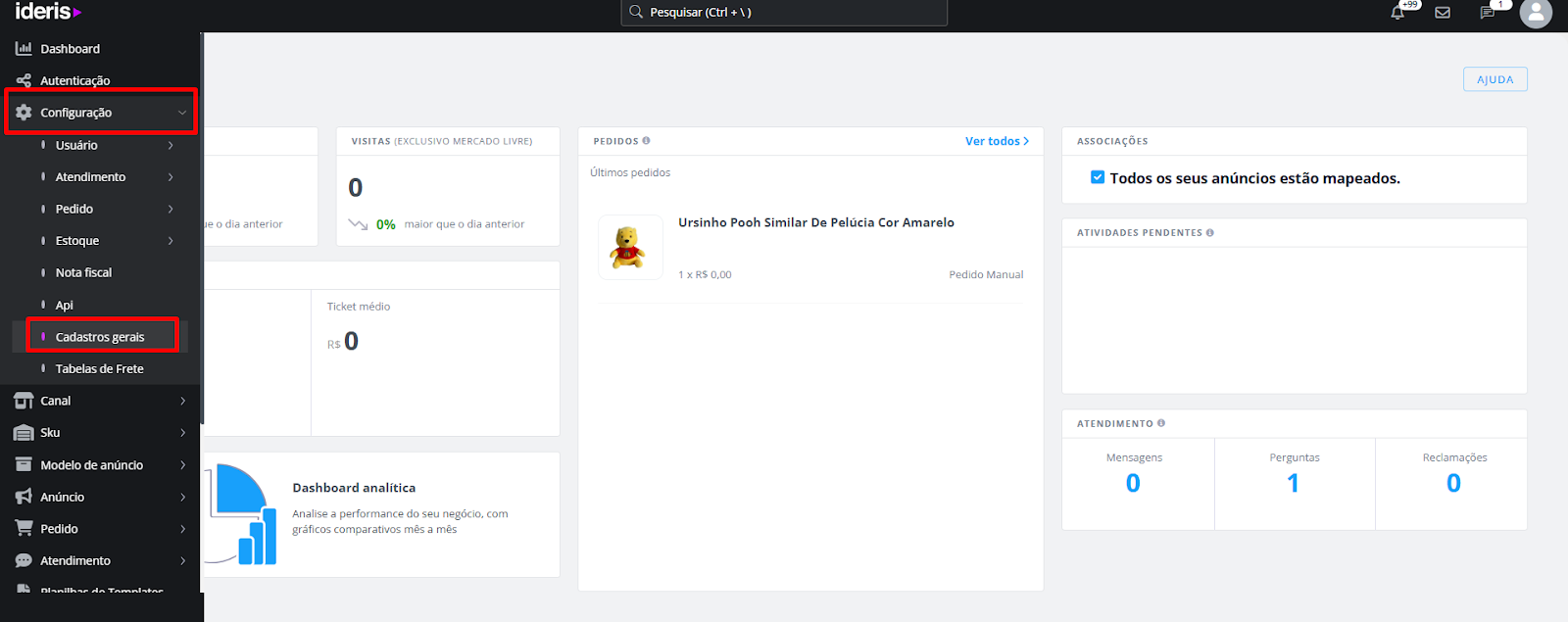The width and height of the screenshot is (1568, 622).
Task: Click the Ticket médio label
Action: pyautogui.click(x=359, y=307)
